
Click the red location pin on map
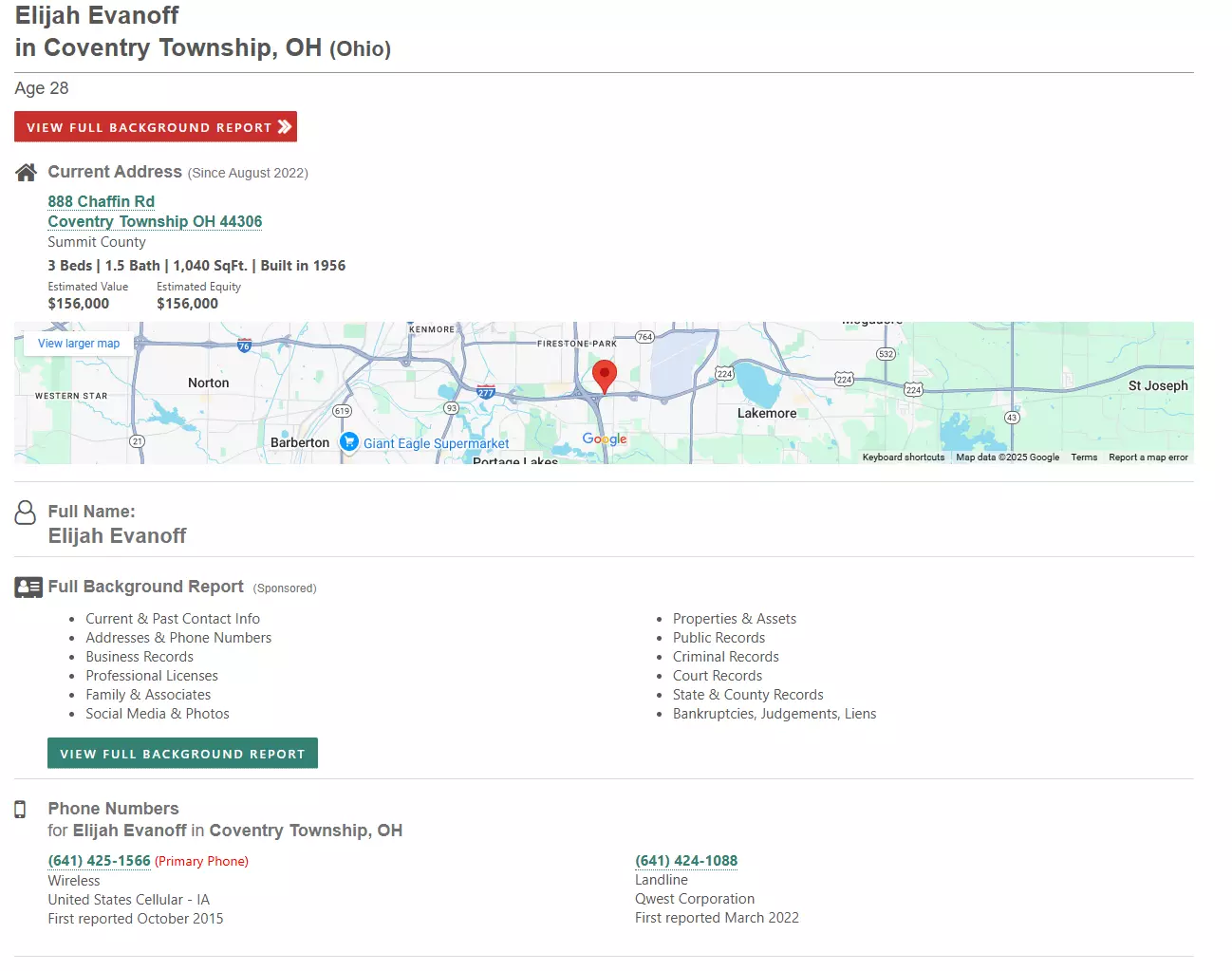click(x=605, y=376)
